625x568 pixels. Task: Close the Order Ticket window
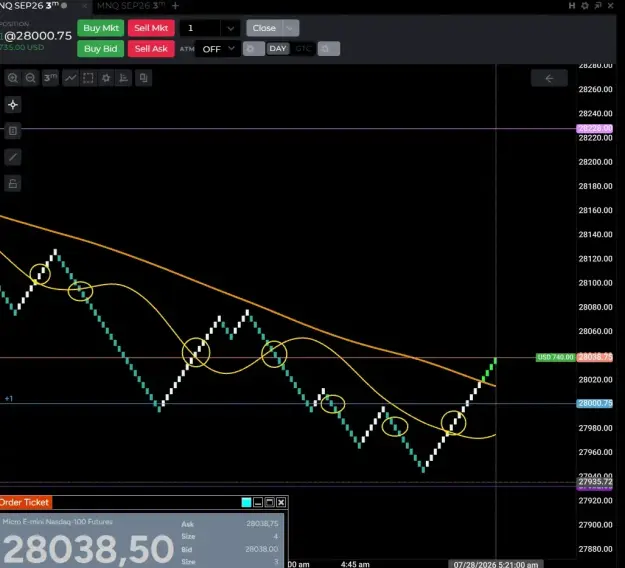pos(281,502)
